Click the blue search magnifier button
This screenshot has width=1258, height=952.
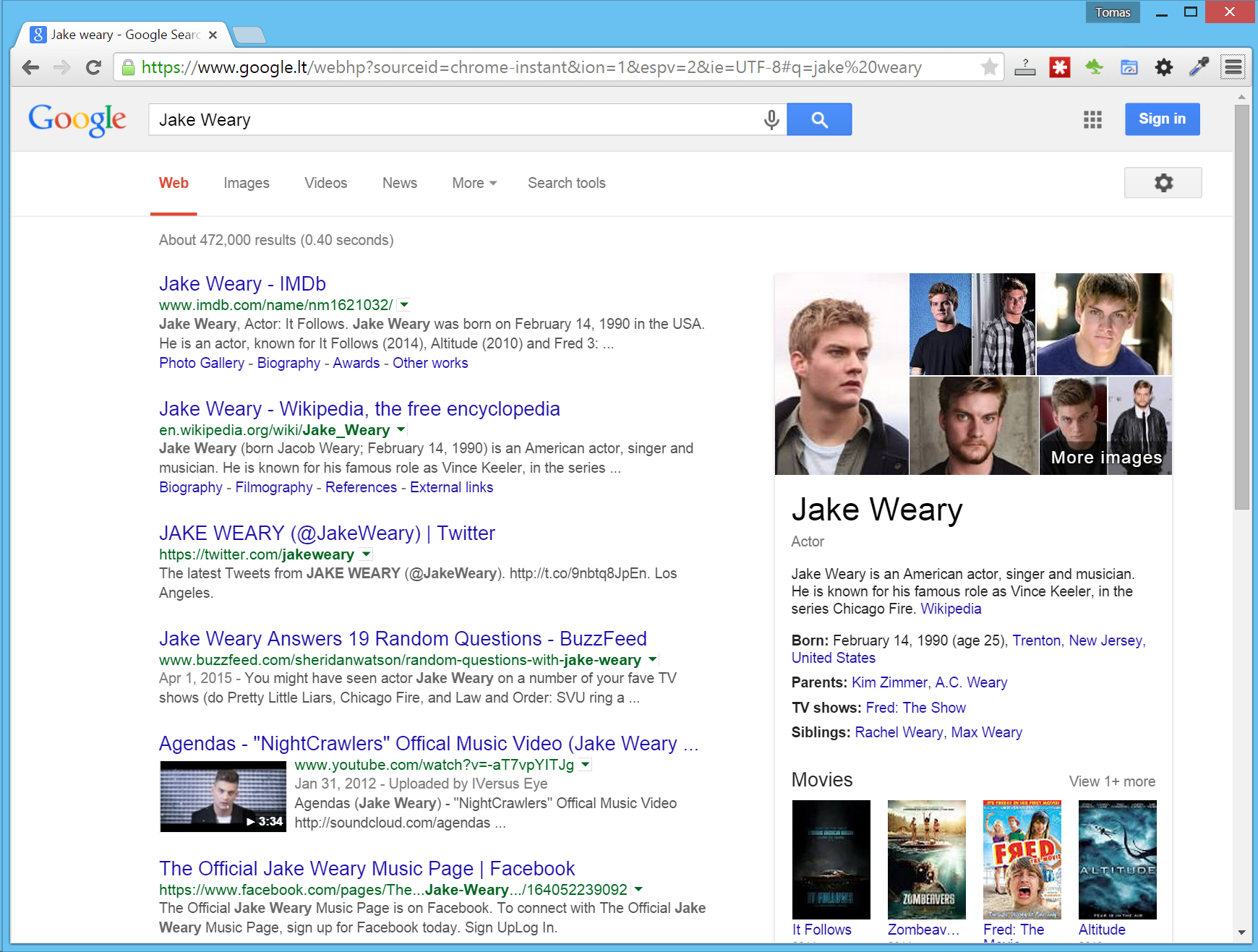point(818,119)
